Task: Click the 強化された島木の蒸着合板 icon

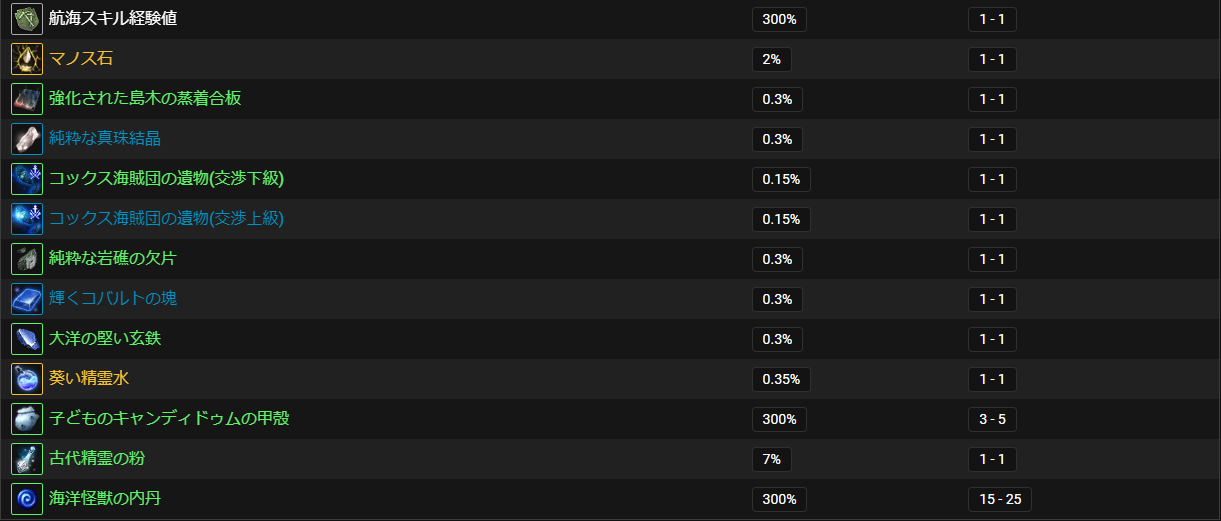Action: 27,99
